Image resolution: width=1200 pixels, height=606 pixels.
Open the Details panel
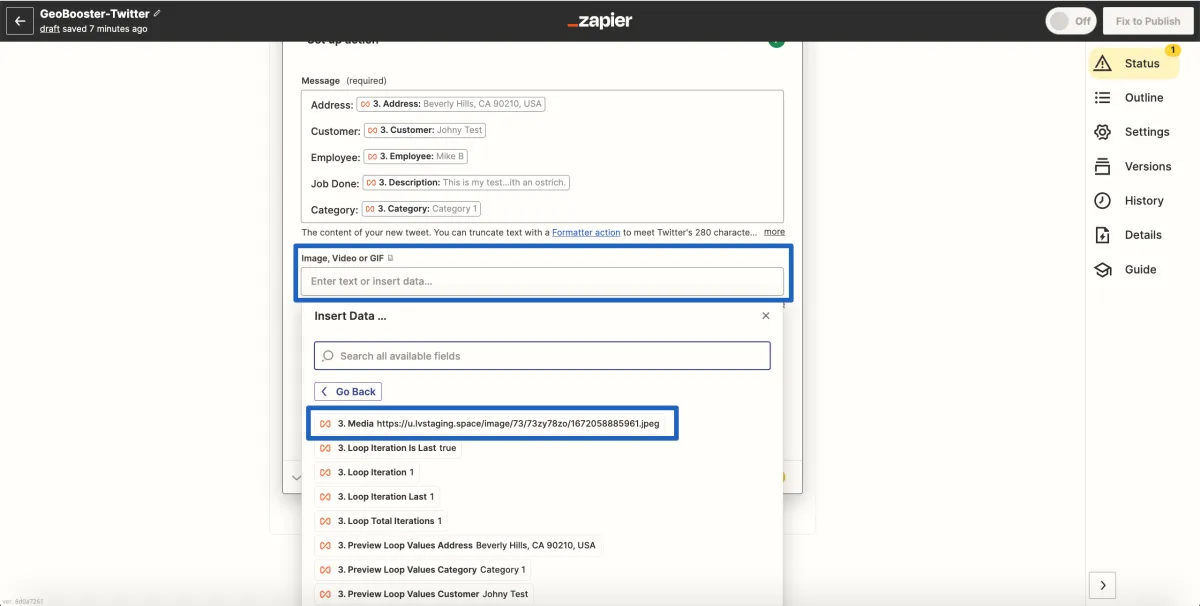[x=1134, y=235]
